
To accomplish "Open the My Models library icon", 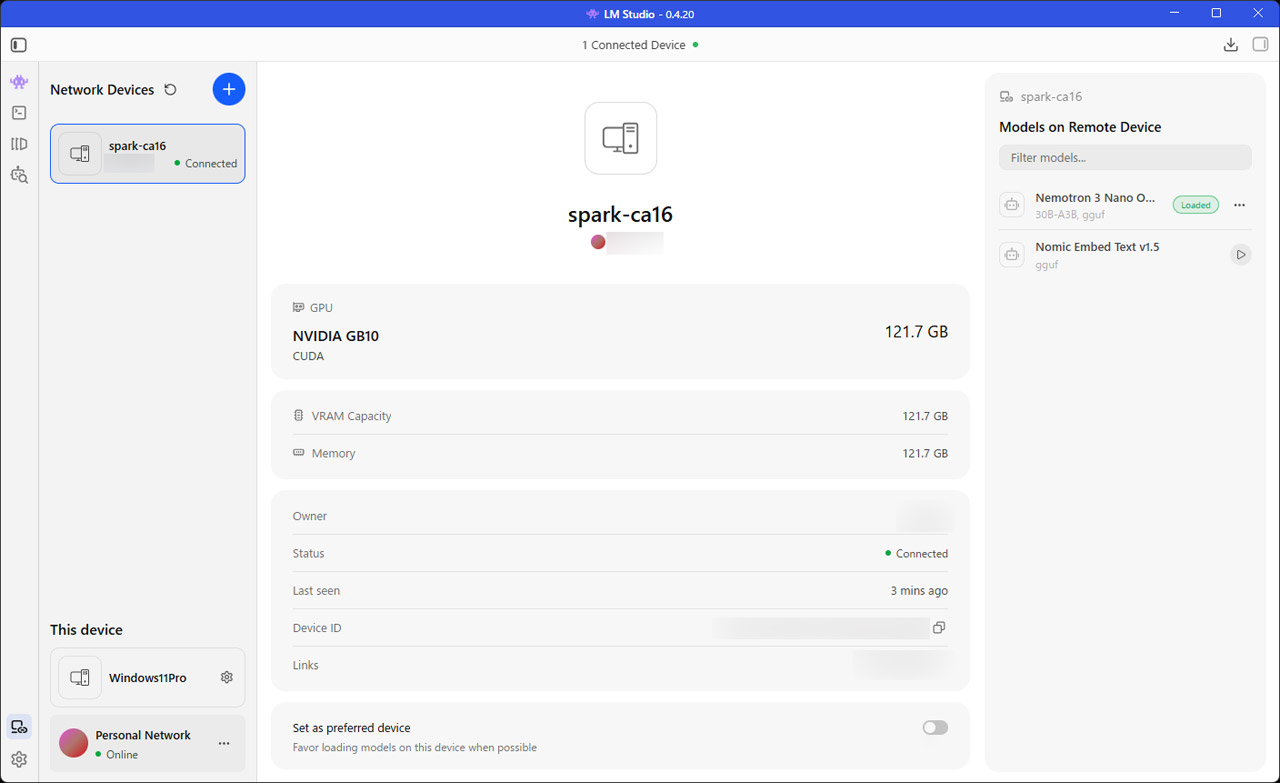I will coord(19,144).
